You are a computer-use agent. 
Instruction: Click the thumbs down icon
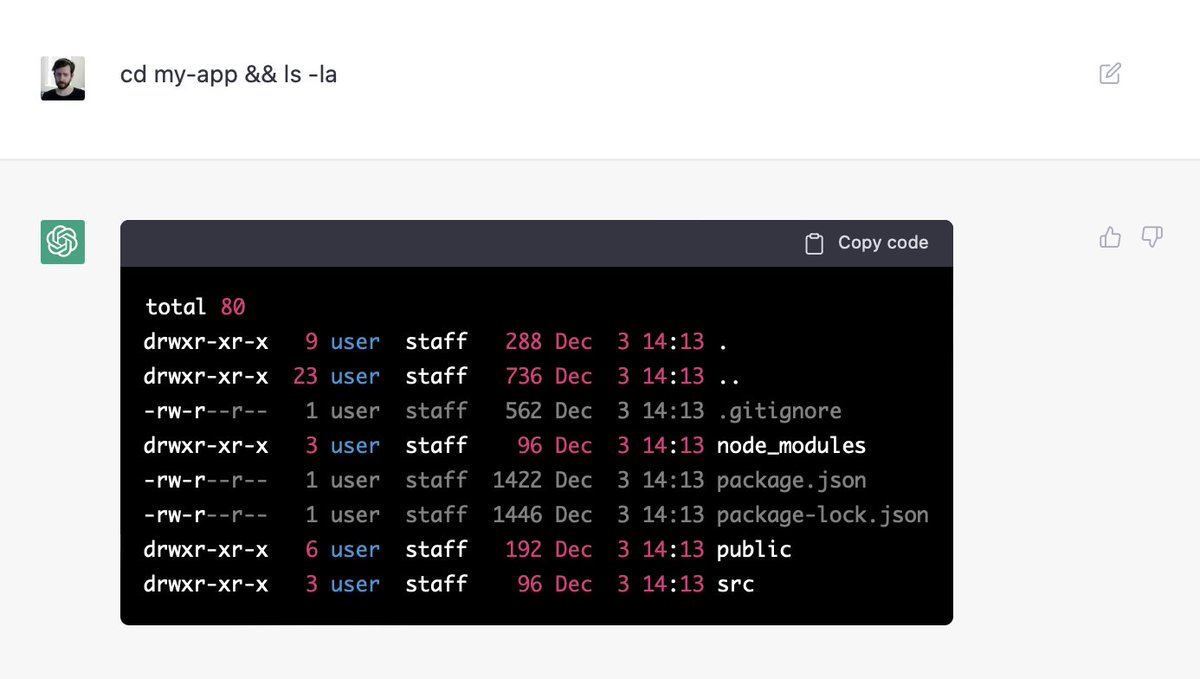pyautogui.click(x=1152, y=237)
